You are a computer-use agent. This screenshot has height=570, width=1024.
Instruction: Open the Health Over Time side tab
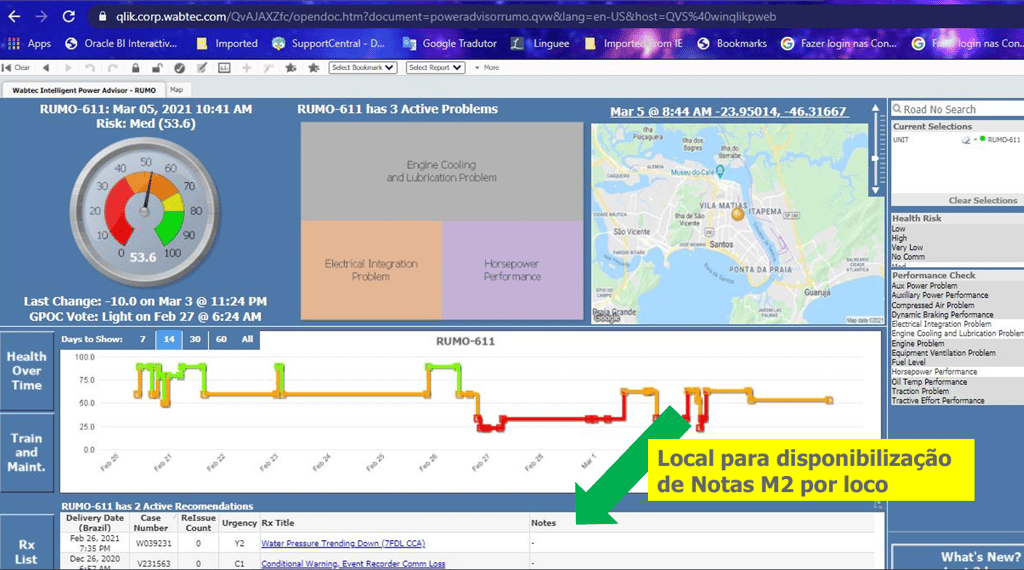(x=27, y=371)
